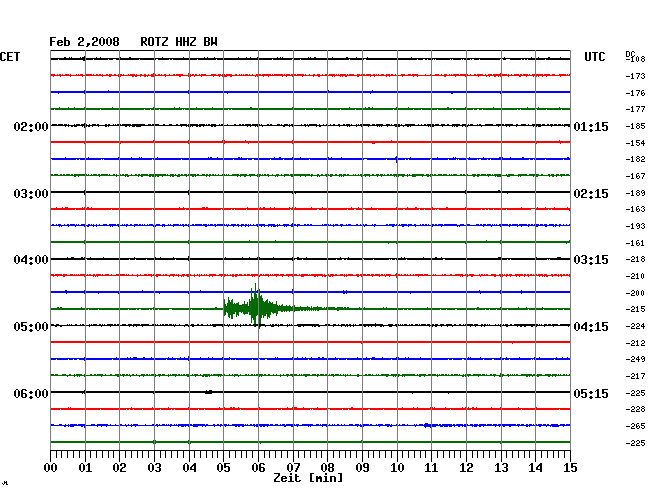Click the DC offset value "-217"
This screenshot has height=494, width=650.
pyautogui.click(x=635, y=376)
